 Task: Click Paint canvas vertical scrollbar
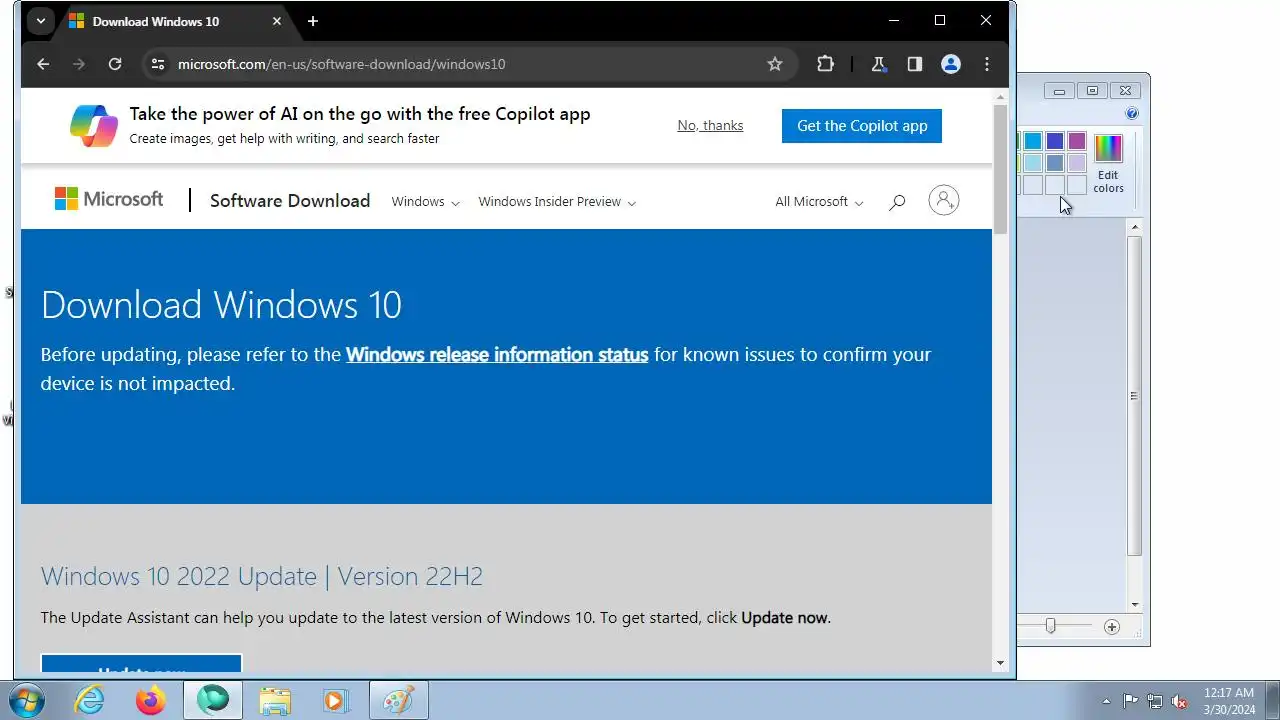coord(1134,396)
